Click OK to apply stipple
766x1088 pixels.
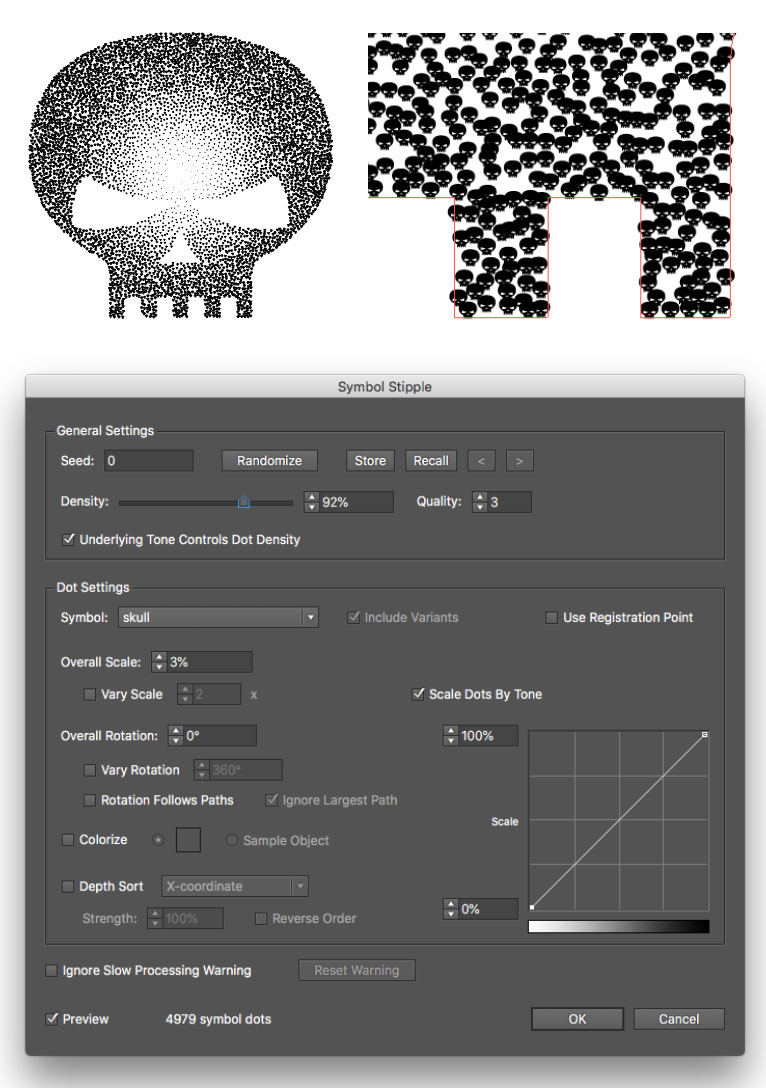coord(577,1019)
